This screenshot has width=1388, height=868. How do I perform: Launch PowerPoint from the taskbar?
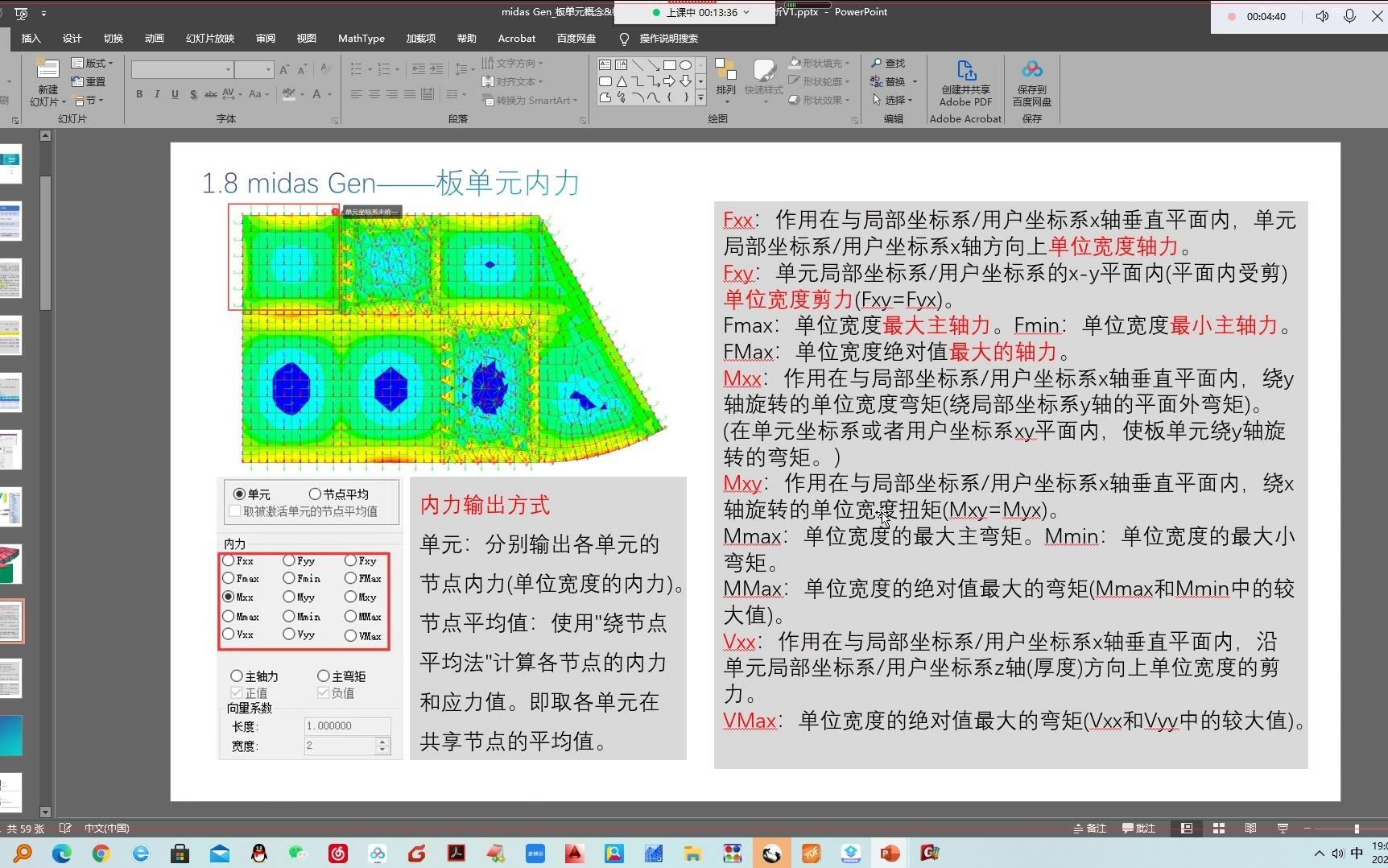click(x=890, y=854)
